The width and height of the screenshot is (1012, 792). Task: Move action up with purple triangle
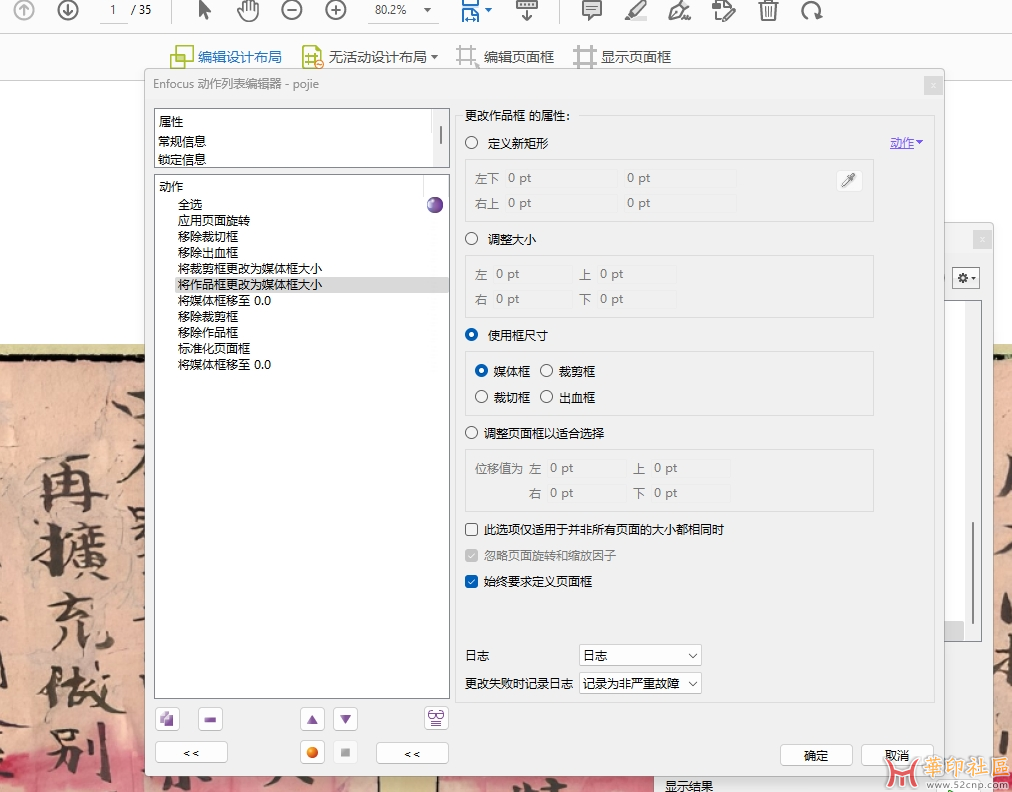point(312,718)
